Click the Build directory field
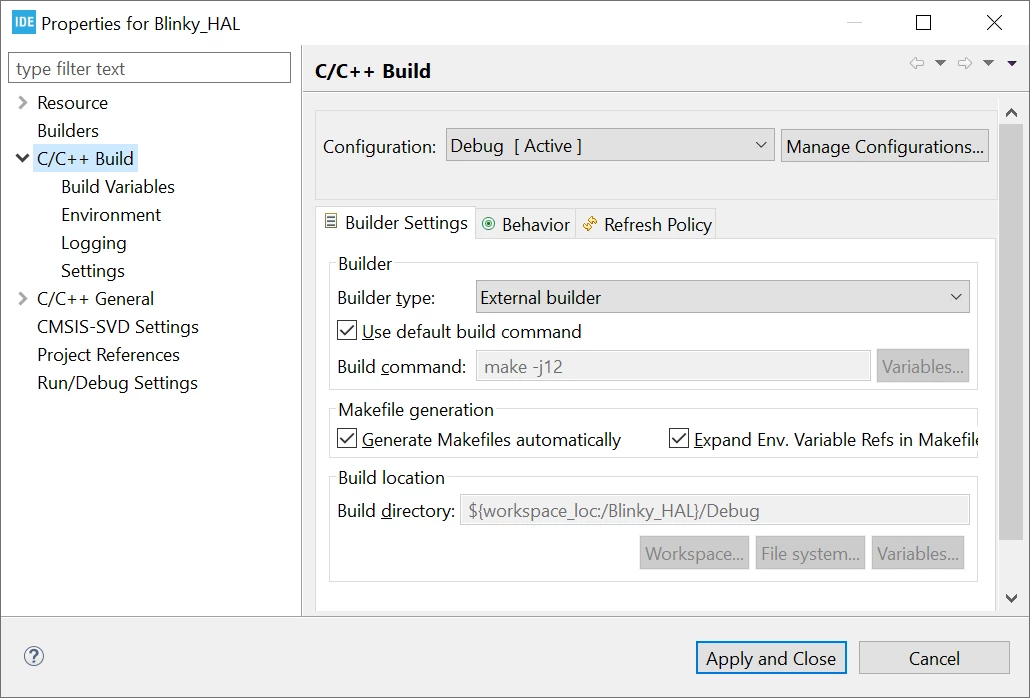 (x=715, y=510)
